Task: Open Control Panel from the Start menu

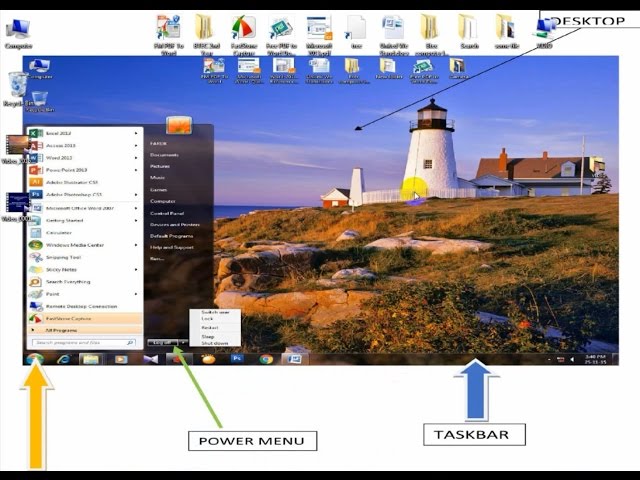Action: pos(167,213)
